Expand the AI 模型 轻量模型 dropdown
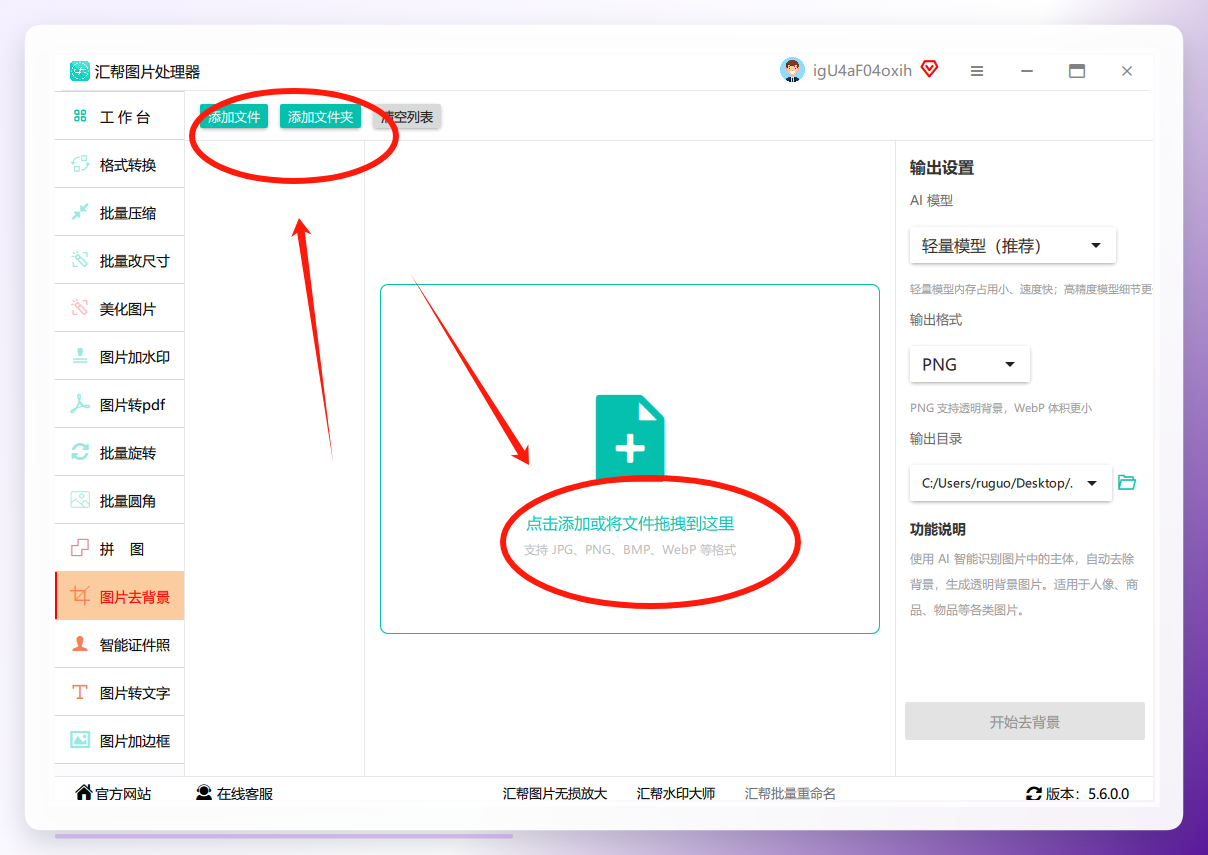 1013,245
